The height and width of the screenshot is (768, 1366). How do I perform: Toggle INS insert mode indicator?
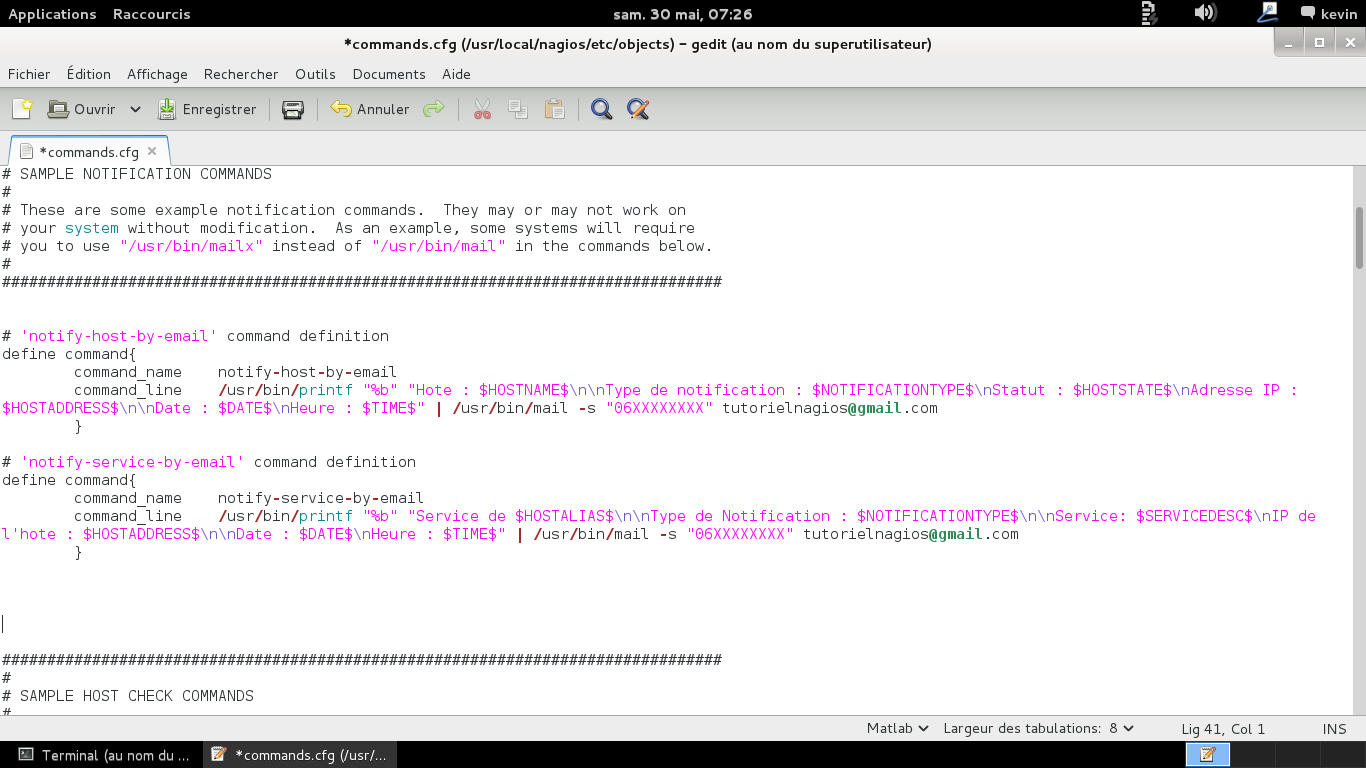(1334, 729)
